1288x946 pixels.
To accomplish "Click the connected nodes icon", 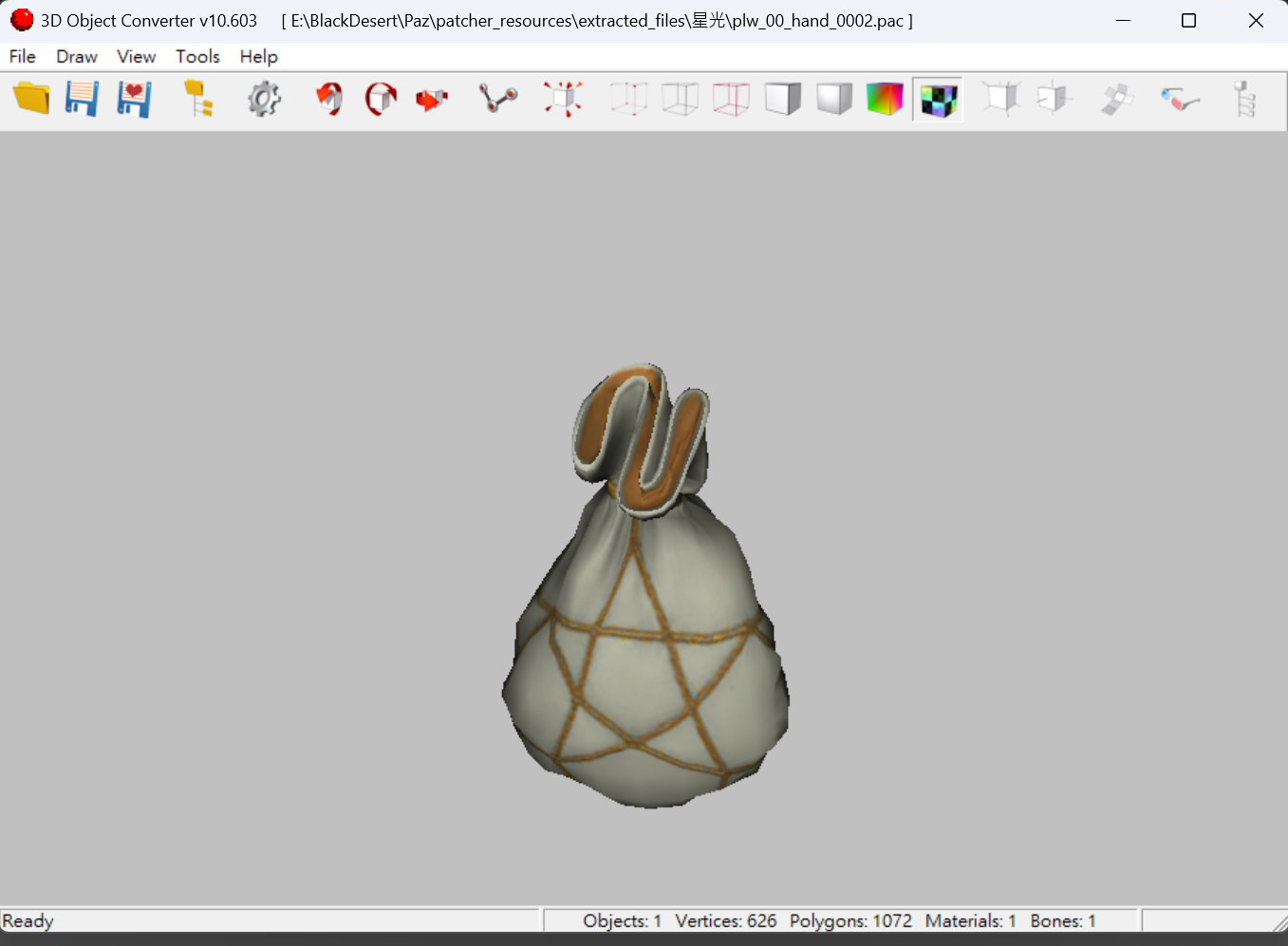I will (497, 98).
